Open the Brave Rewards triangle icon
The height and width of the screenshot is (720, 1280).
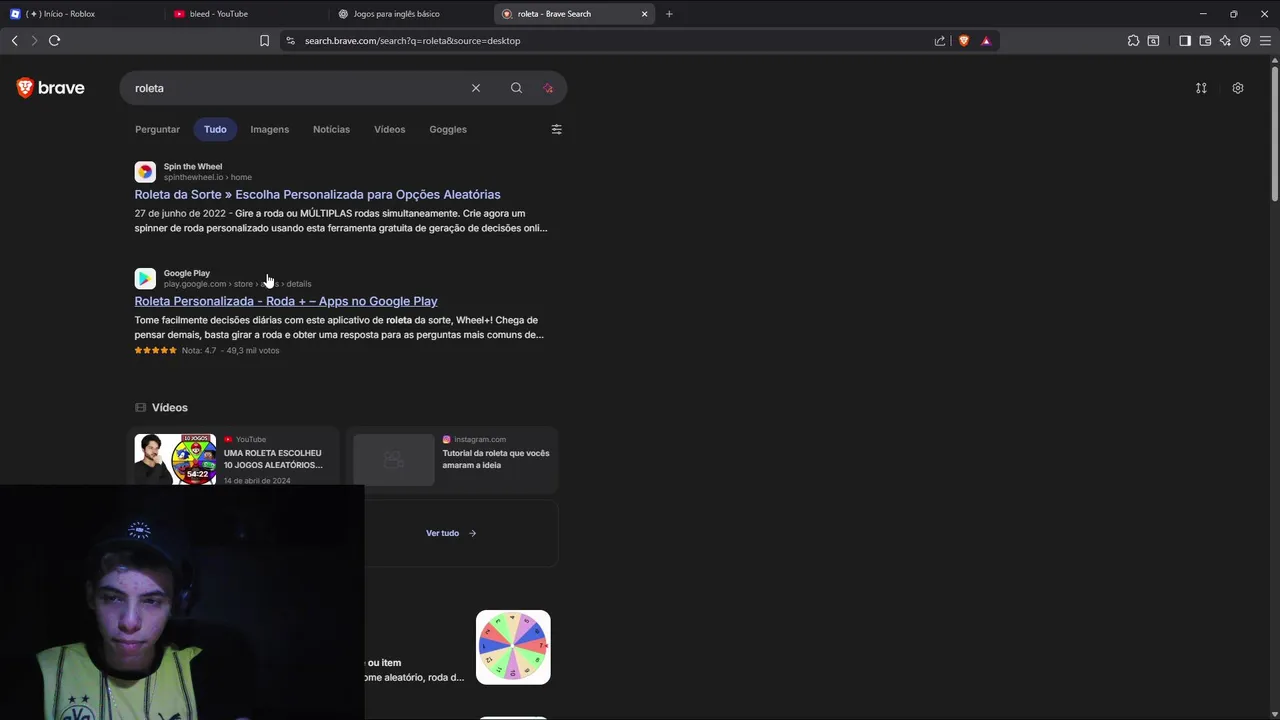[x=986, y=41]
